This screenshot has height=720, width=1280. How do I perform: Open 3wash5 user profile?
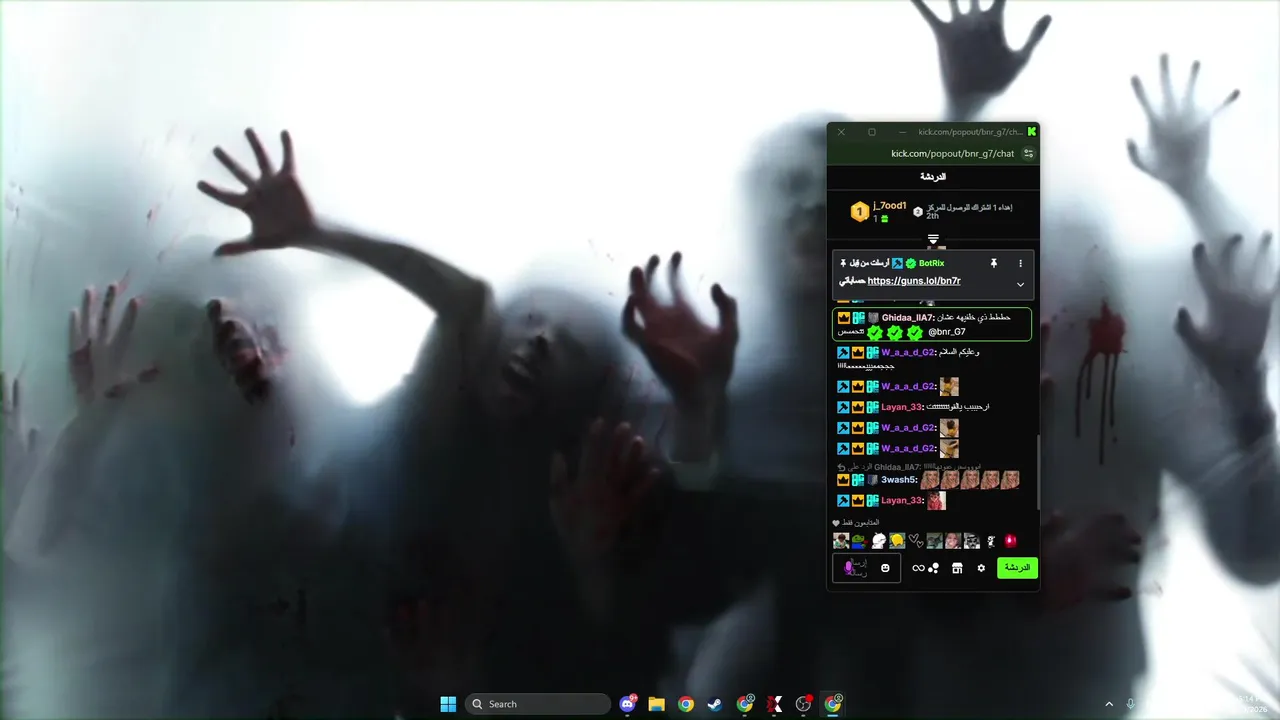click(899, 480)
